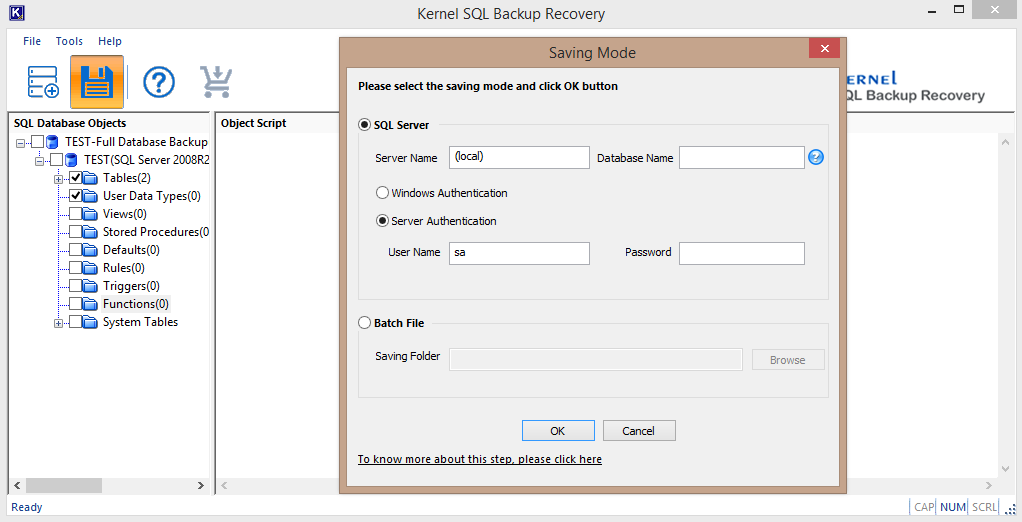Uncheck the User Data Types checkbox
Image resolution: width=1022 pixels, height=522 pixels.
click(x=76, y=196)
